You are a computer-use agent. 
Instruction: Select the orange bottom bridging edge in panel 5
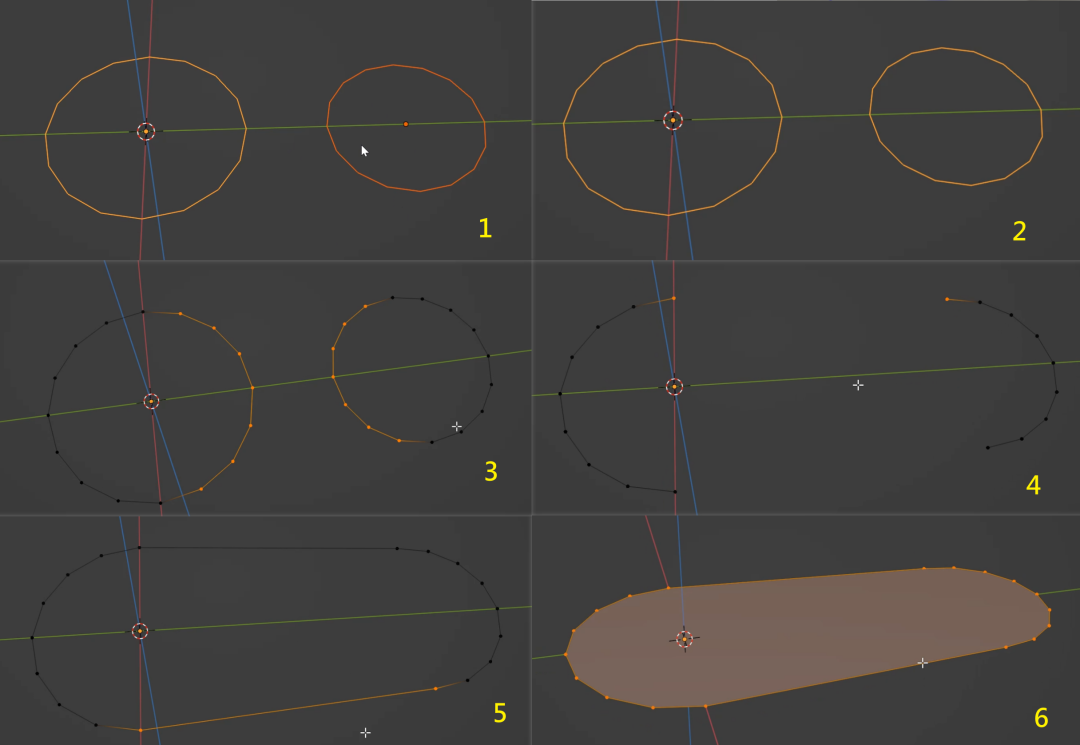[x=288, y=709]
